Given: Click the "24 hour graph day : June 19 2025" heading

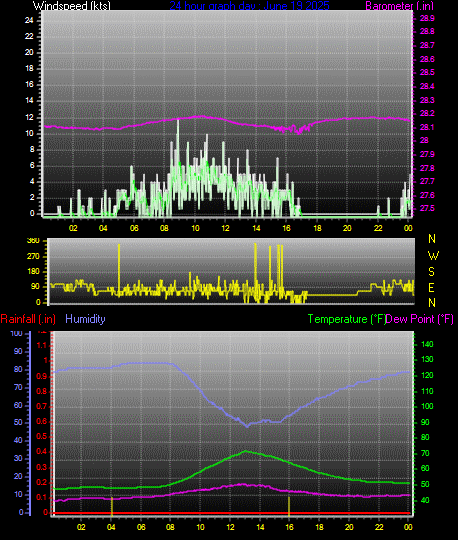Looking at the screenshot, I should tap(249, 6).
